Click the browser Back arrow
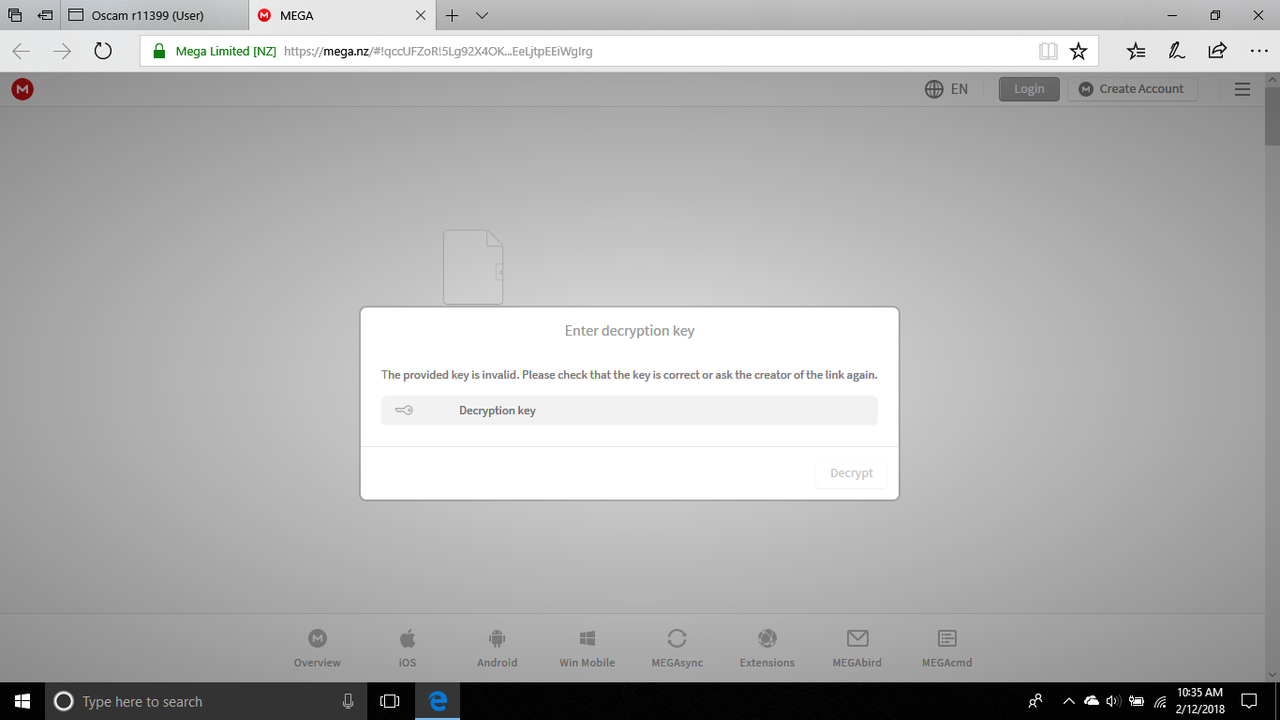This screenshot has width=1280, height=720. click(x=21, y=51)
